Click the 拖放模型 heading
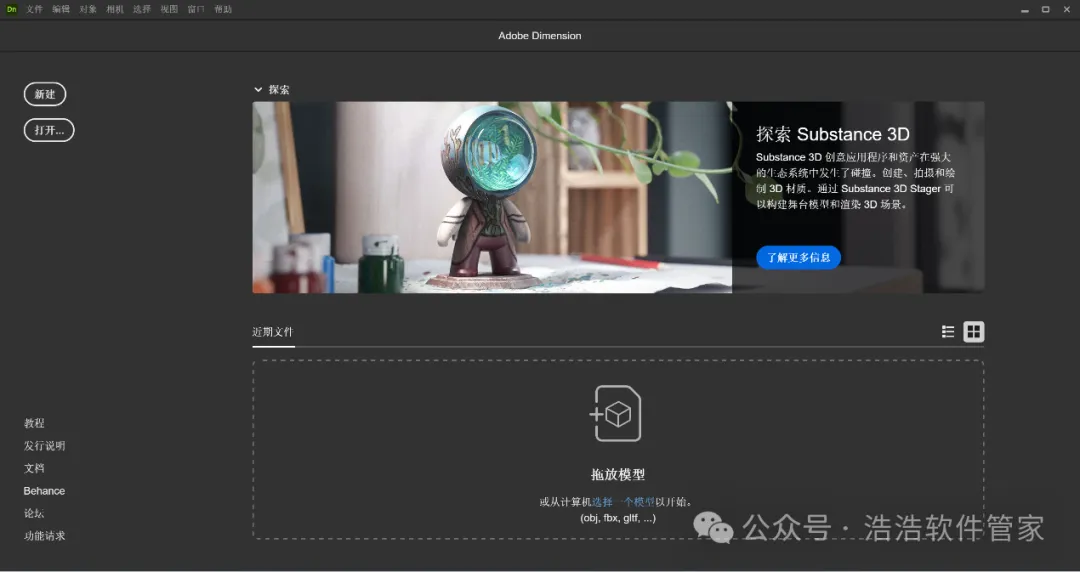This screenshot has height=572, width=1080. click(618, 474)
